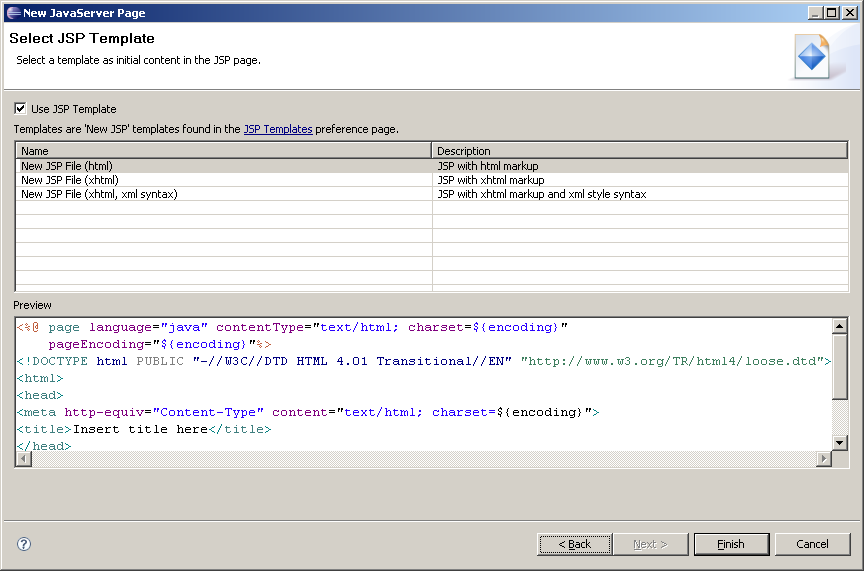Click the preview horizontal scroll right arrow
Screen dimensions: 864x571
[824, 459]
